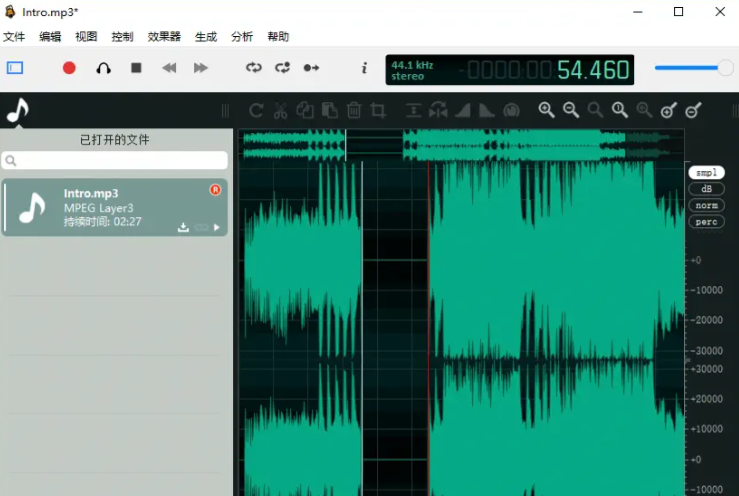Open the 文件 menu
The width and height of the screenshot is (739, 496).
click(x=14, y=37)
